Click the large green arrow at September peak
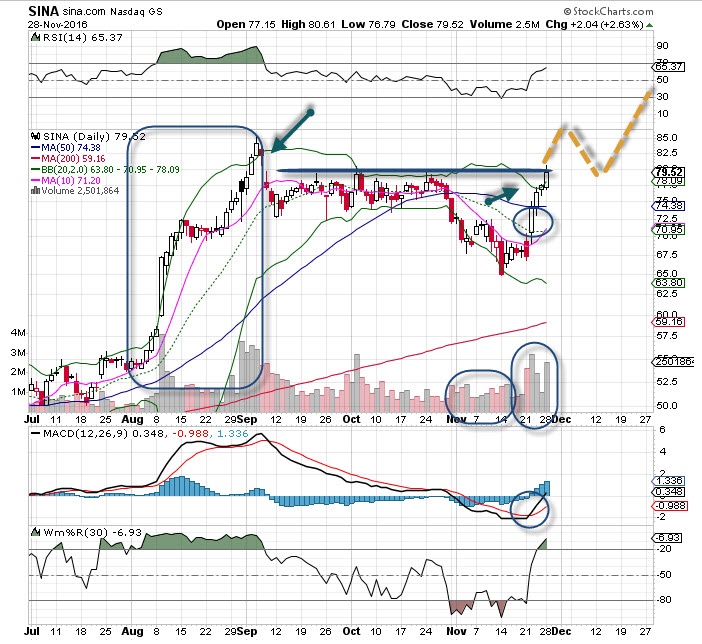Screen dimensions: 702x644 click(x=292, y=128)
